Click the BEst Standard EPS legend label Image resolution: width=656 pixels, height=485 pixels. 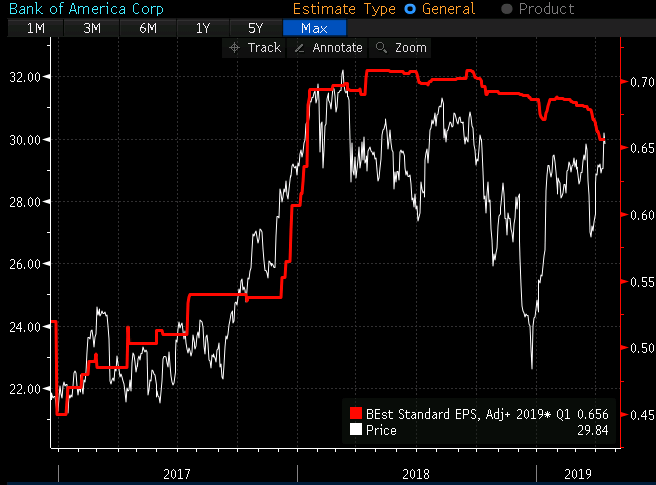(x=468, y=414)
